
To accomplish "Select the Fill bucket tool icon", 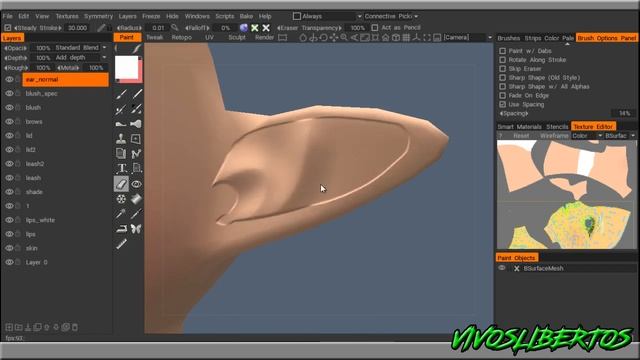I will (x=136, y=199).
